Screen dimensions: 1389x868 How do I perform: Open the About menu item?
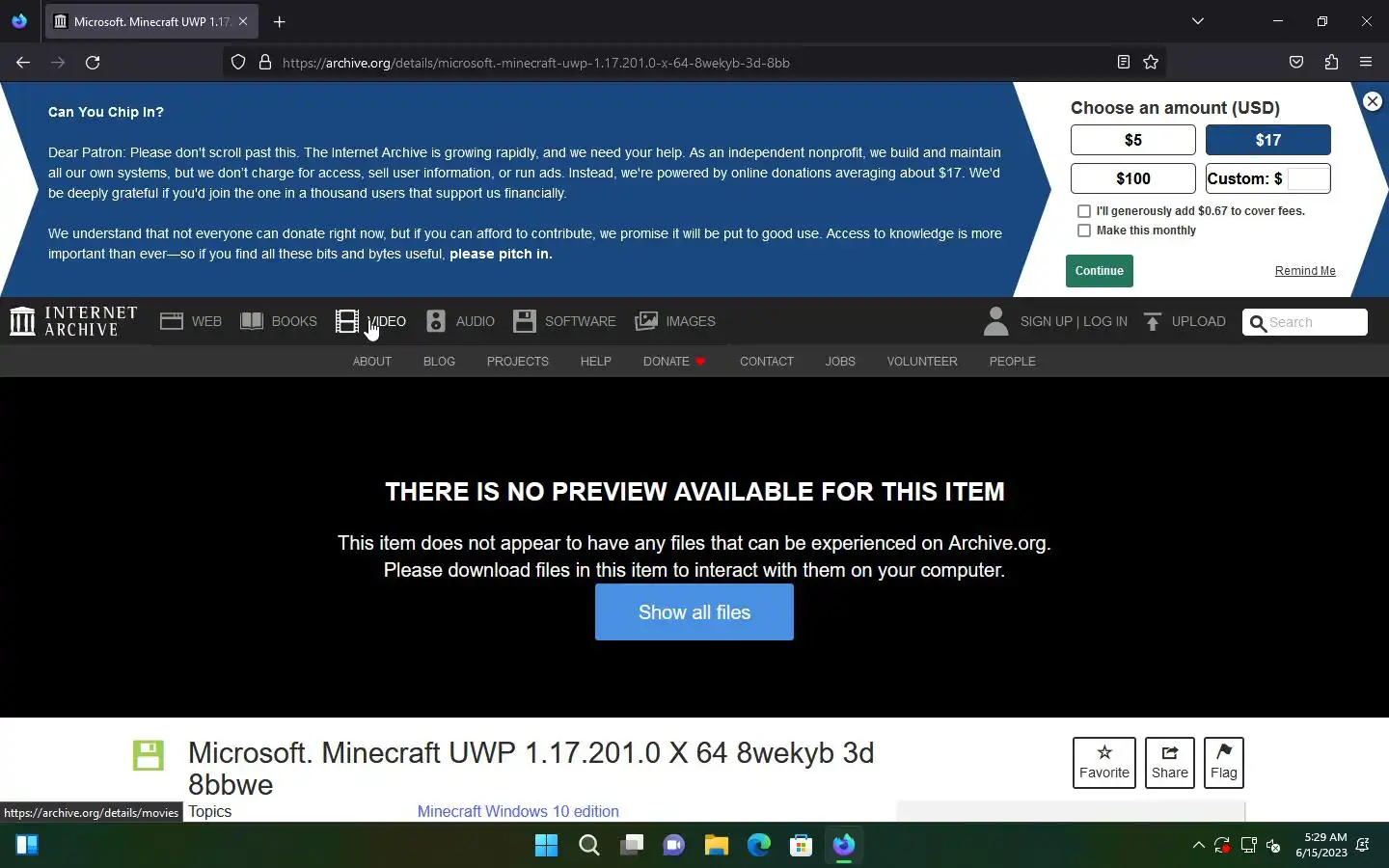(372, 362)
